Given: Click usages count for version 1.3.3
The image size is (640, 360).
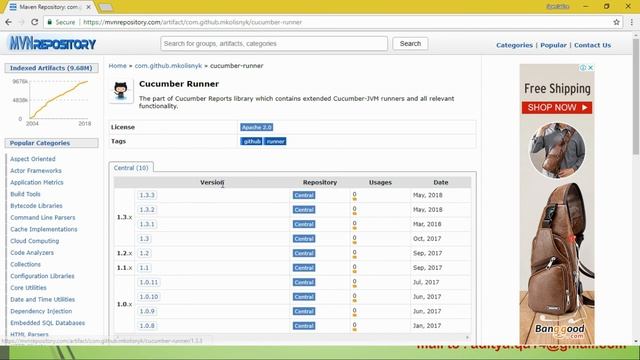Looking at the screenshot, I should tap(354, 195).
